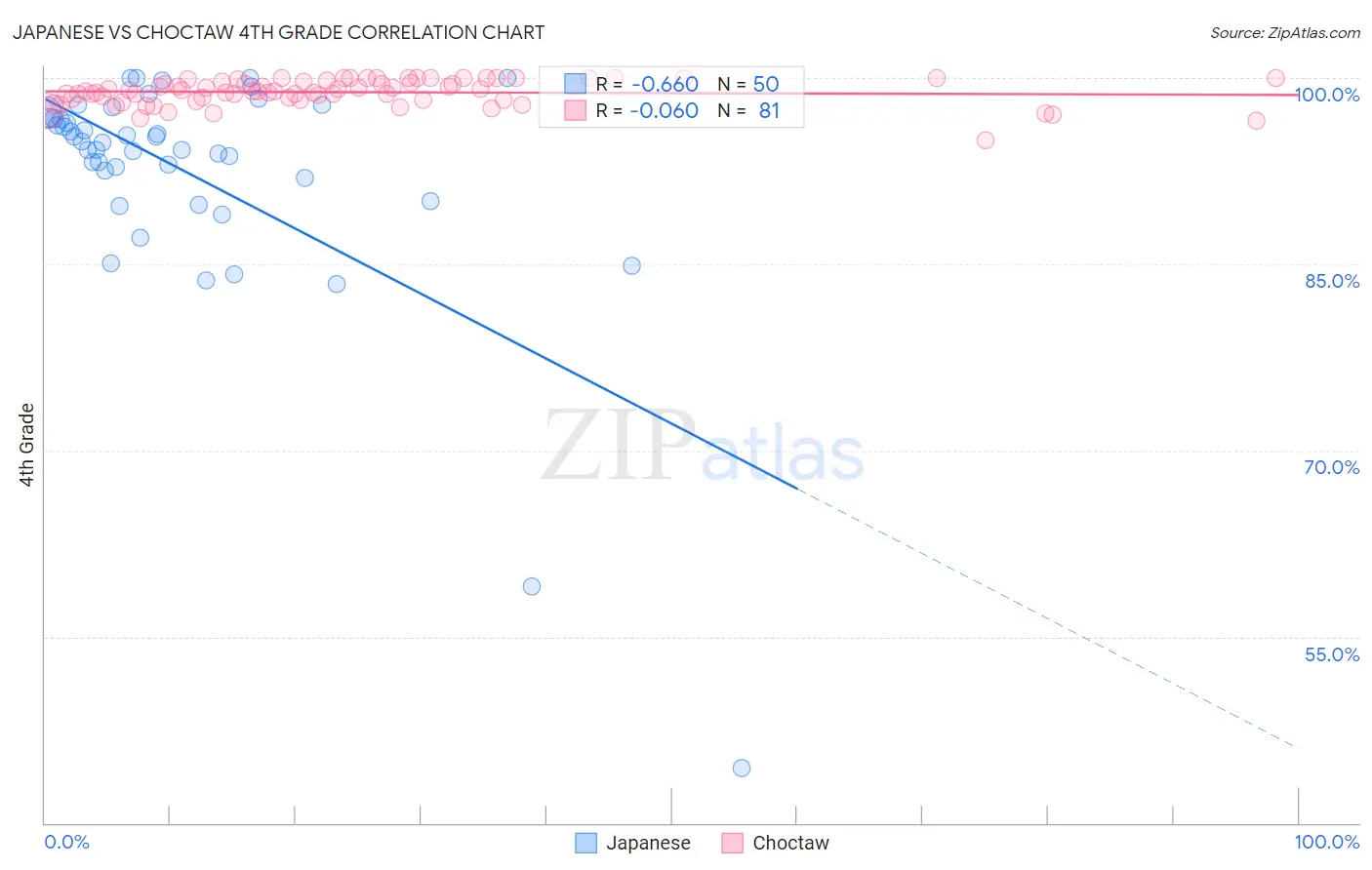Click the 55.0% y-axis tick label

tap(1332, 654)
